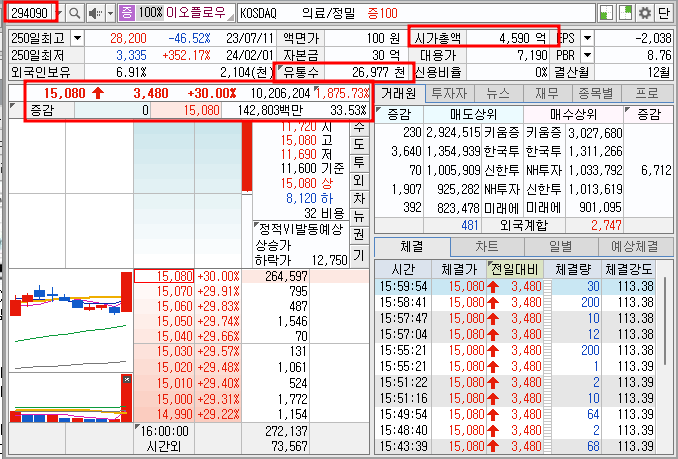Open the 재무 tab
This screenshot has width=678, height=459.
tap(547, 93)
